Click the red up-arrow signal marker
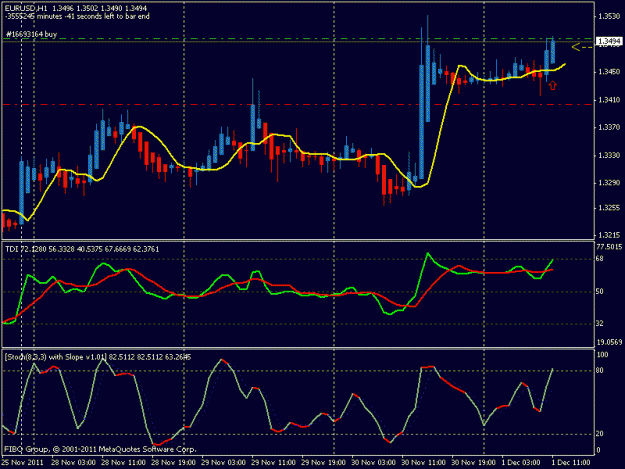Image resolution: width=625 pixels, height=469 pixels. point(552,85)
